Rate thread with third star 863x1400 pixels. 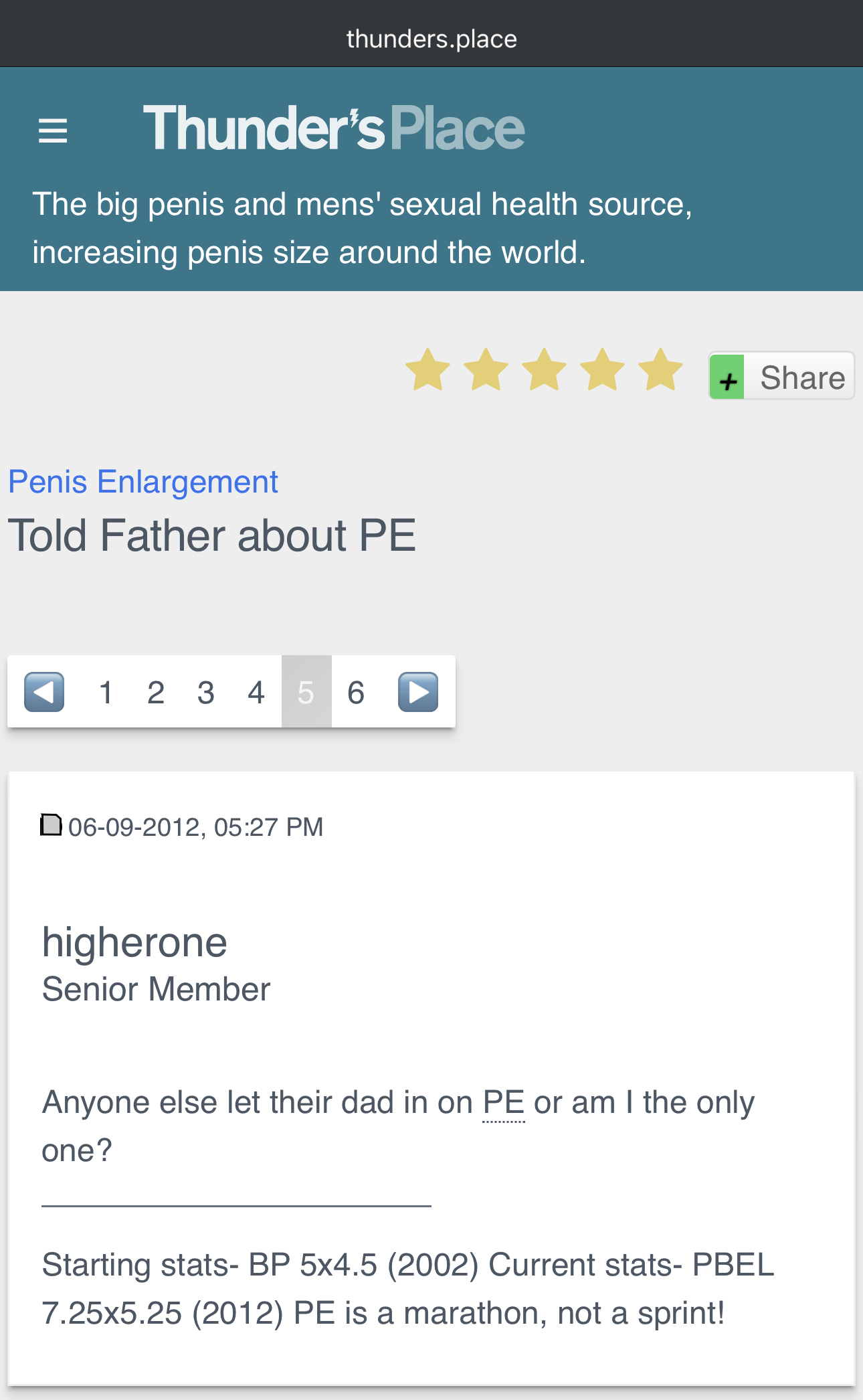tap(545, 369)
